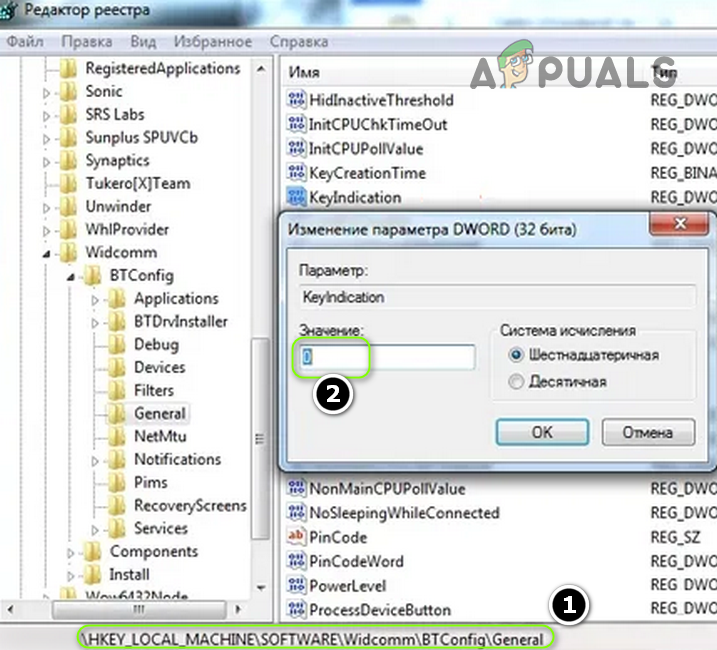This screenshot has height=650, width=717.
Task: Click the HidInactiveThreshold DWORD value icon
Action: [296, 99]
